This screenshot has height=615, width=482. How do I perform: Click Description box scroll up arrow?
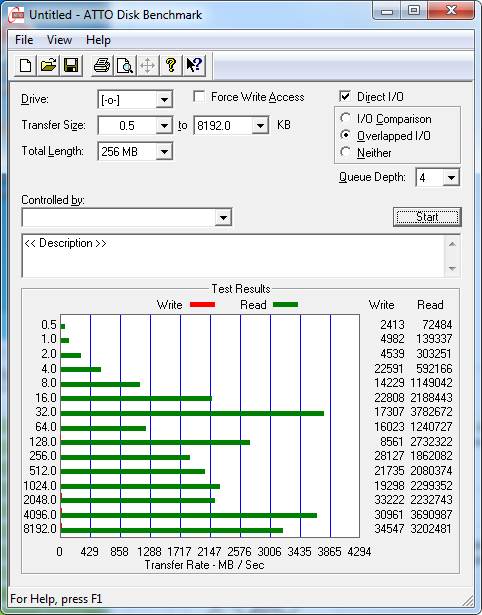[452, 244]
